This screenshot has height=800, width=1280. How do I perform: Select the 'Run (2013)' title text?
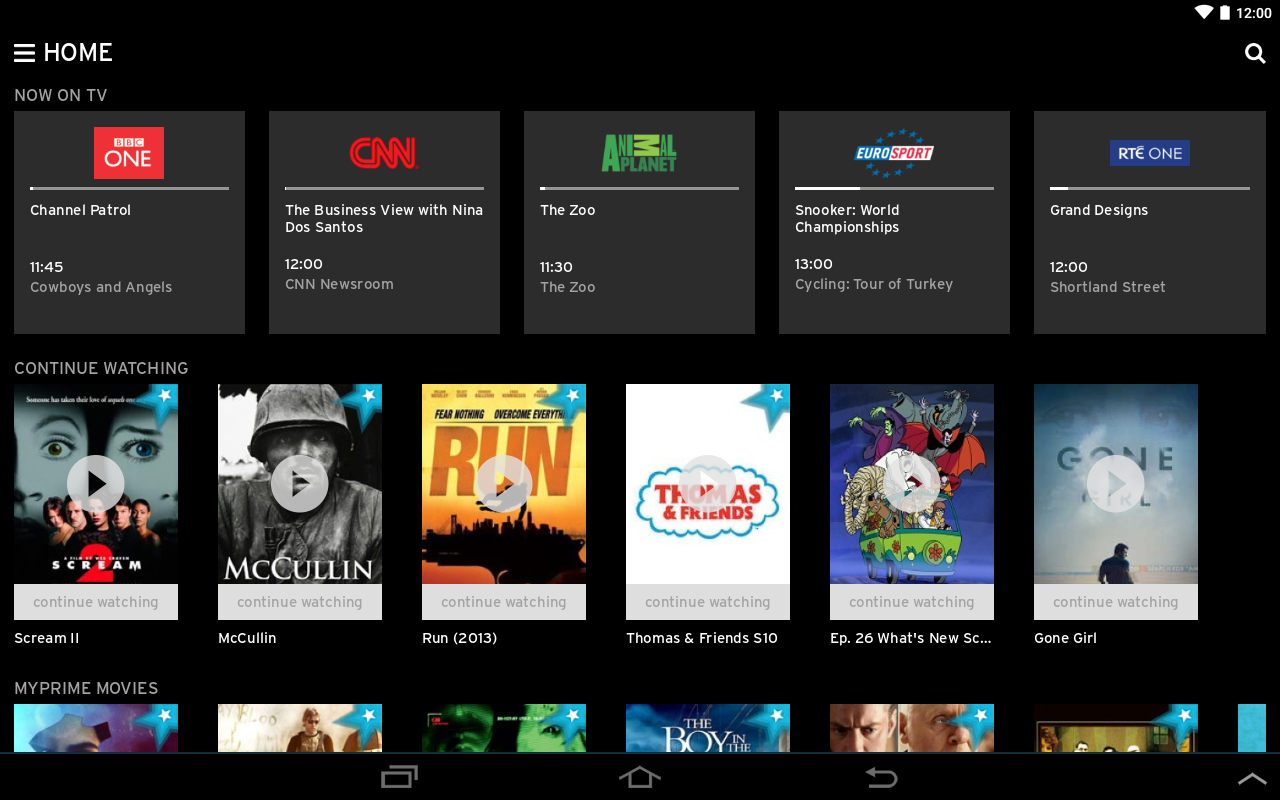pyautogui.click(x=459, y=638)
